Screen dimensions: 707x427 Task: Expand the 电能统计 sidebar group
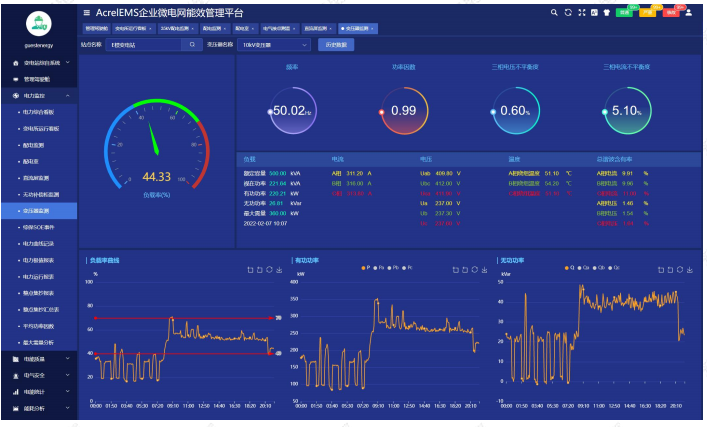point(68,391)
